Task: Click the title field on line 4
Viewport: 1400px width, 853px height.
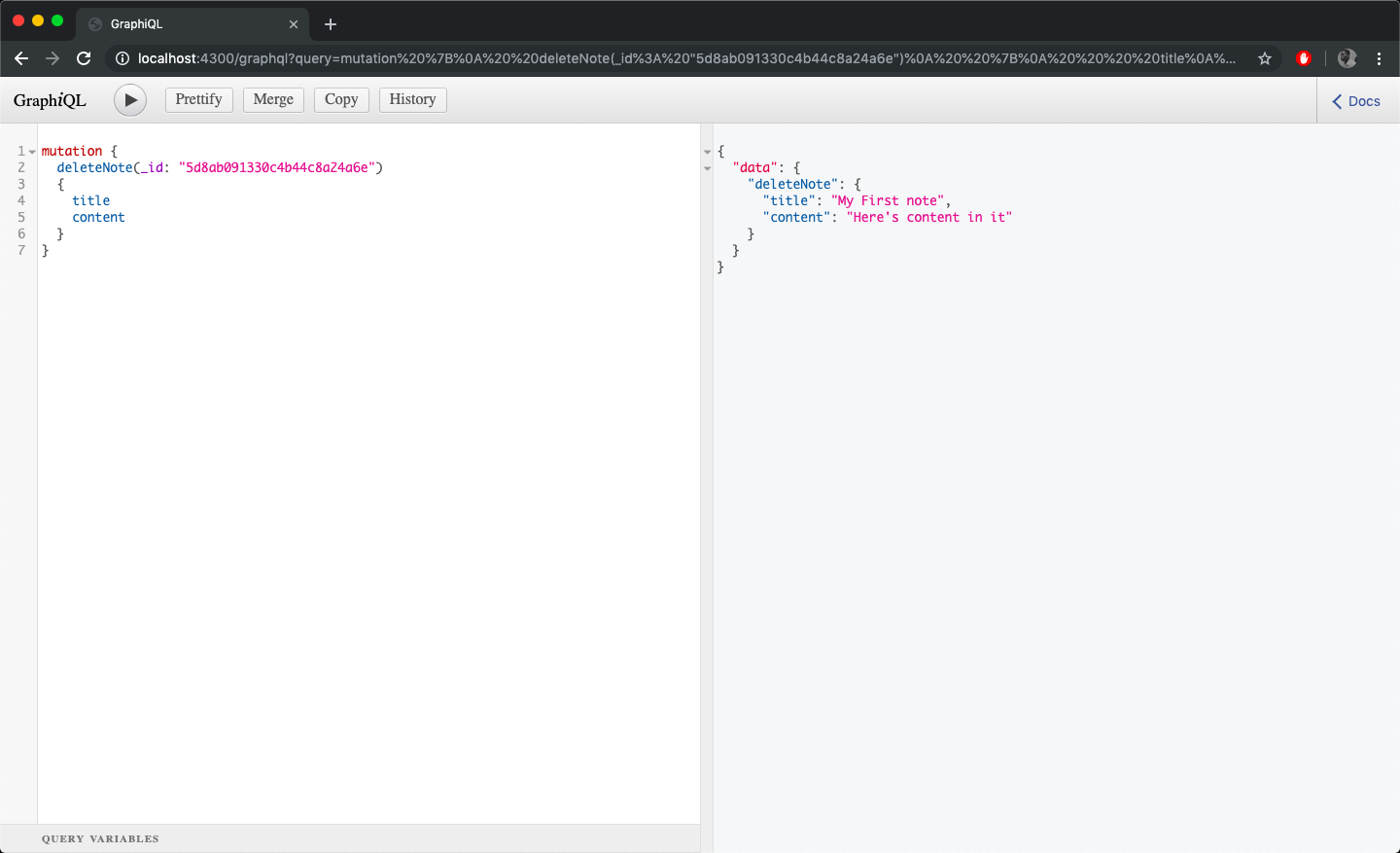Action: click(91, 200)
